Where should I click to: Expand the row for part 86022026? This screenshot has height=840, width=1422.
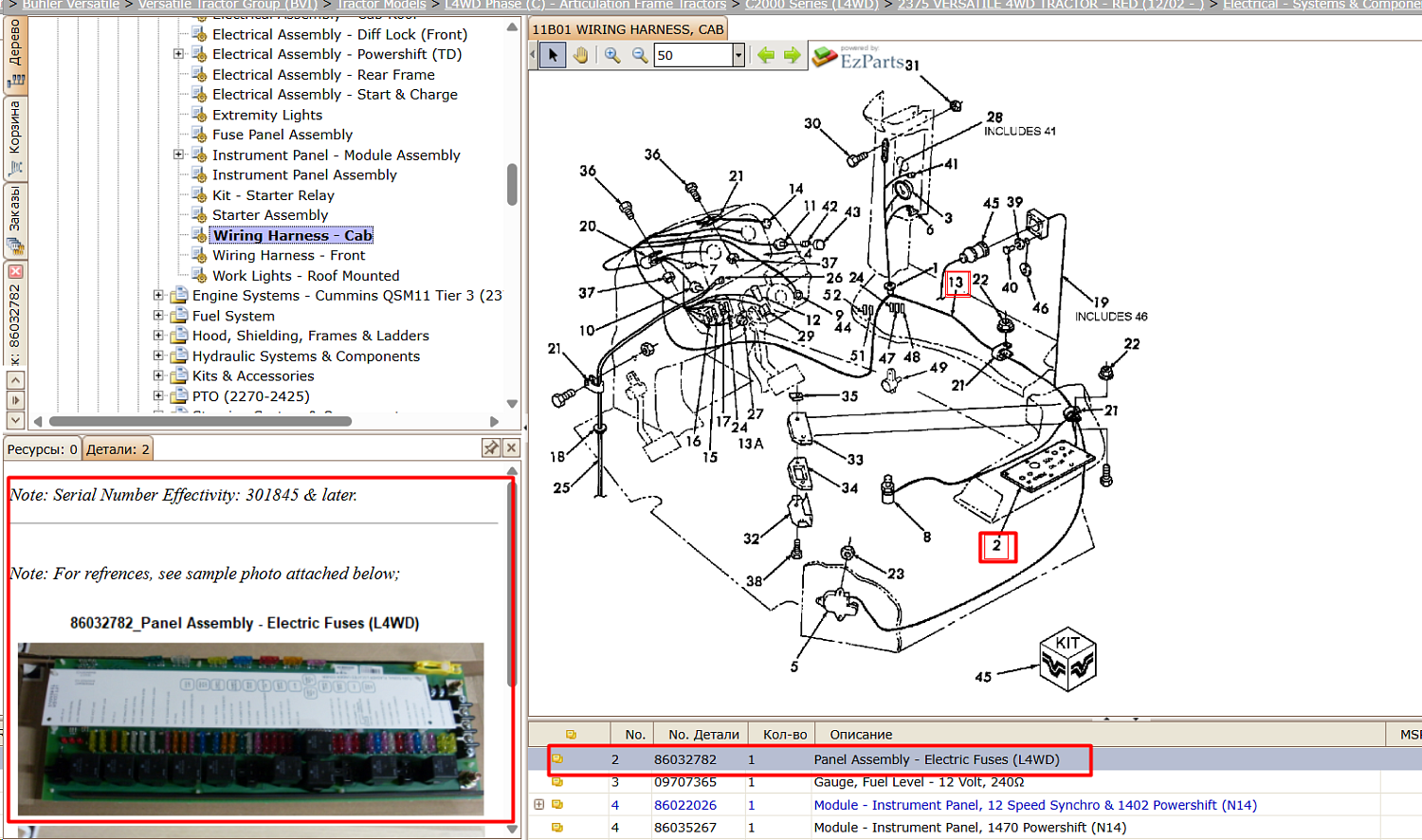click(539, 805)
